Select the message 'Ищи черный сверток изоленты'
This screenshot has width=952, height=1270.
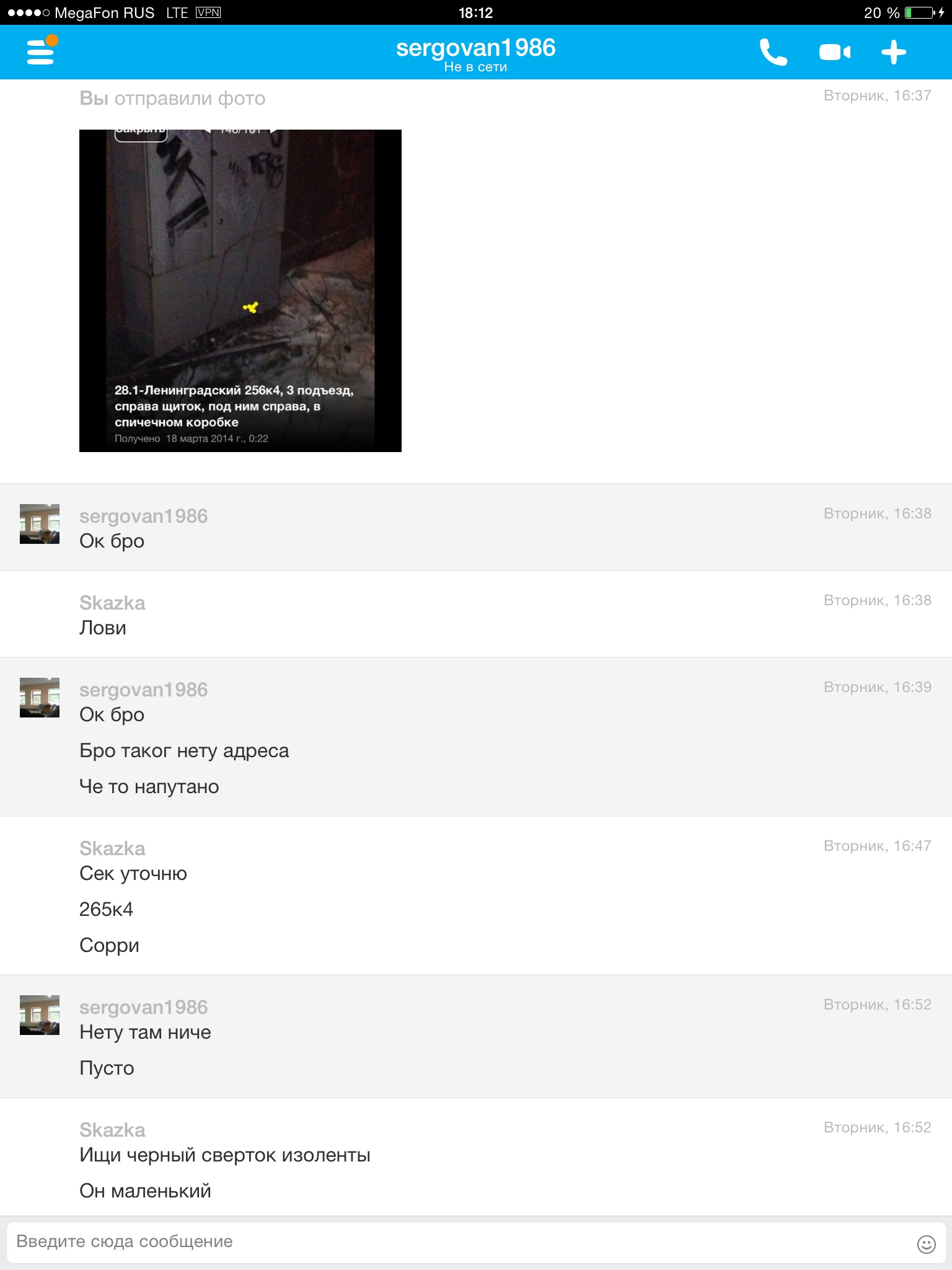point(225,1155)
